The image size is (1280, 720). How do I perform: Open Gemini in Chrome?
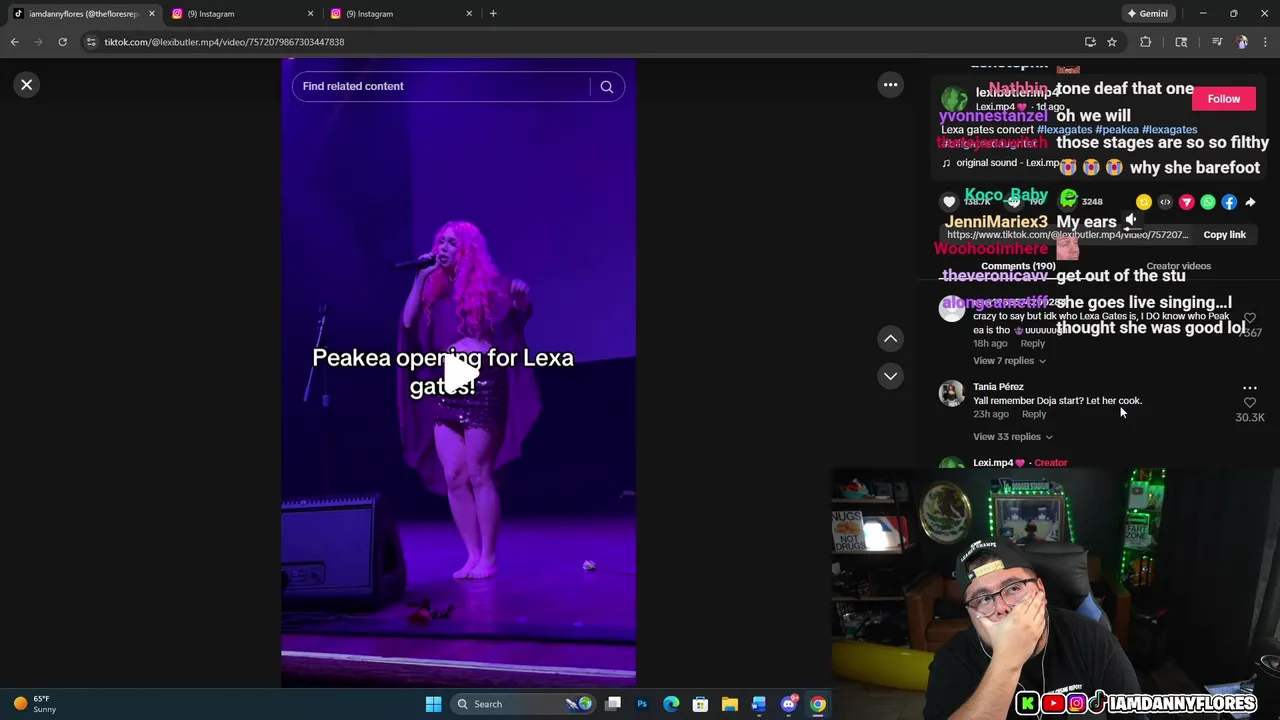pyautogui.click(x=1147, y=14)
